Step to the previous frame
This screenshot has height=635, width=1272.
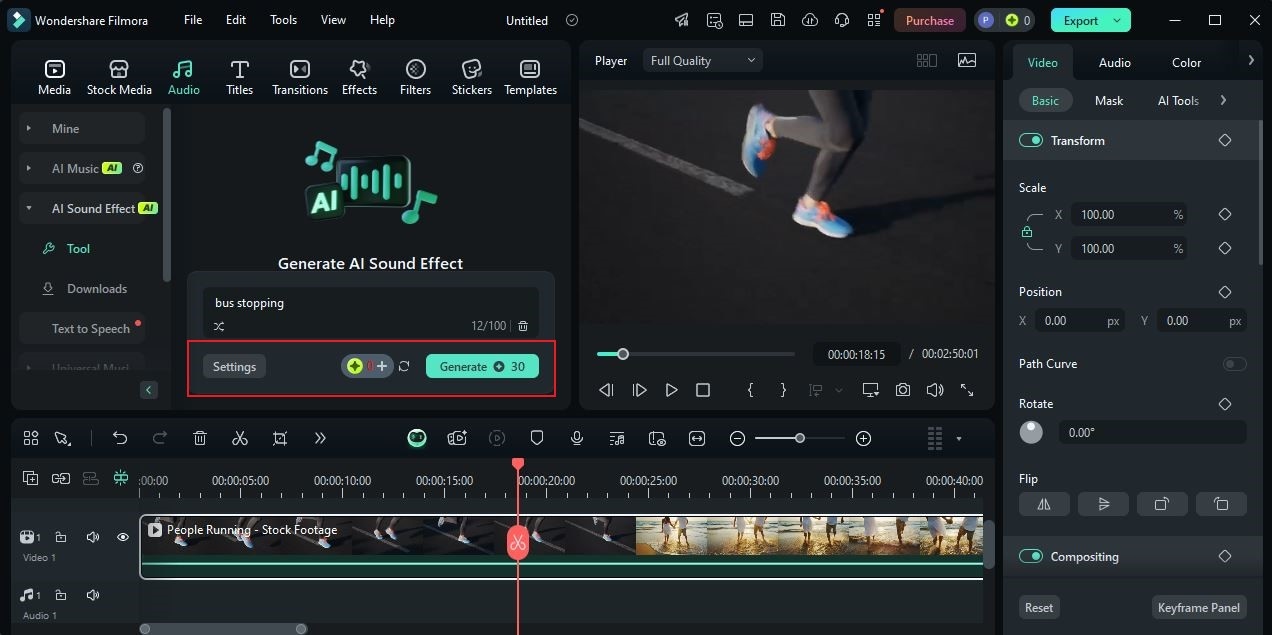click(606, 390)
